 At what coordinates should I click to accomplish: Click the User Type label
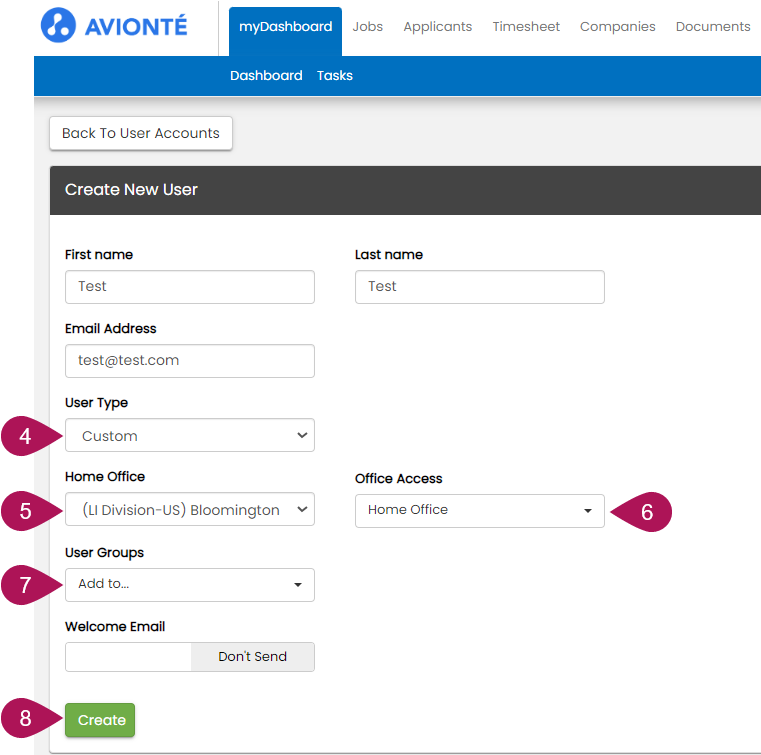(x=96, y=403)
